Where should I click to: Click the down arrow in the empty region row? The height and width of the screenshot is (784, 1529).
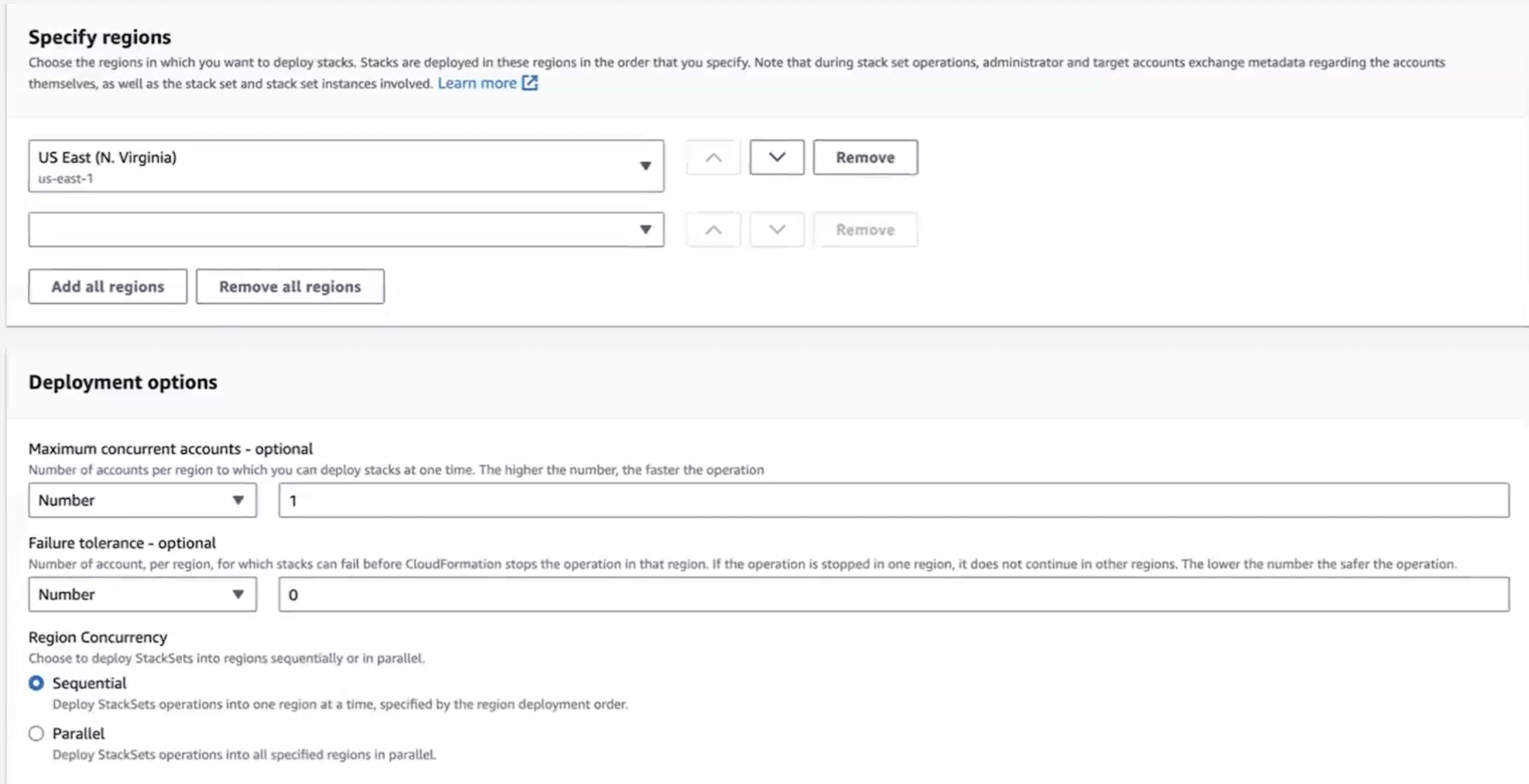(x=776, y=229)
